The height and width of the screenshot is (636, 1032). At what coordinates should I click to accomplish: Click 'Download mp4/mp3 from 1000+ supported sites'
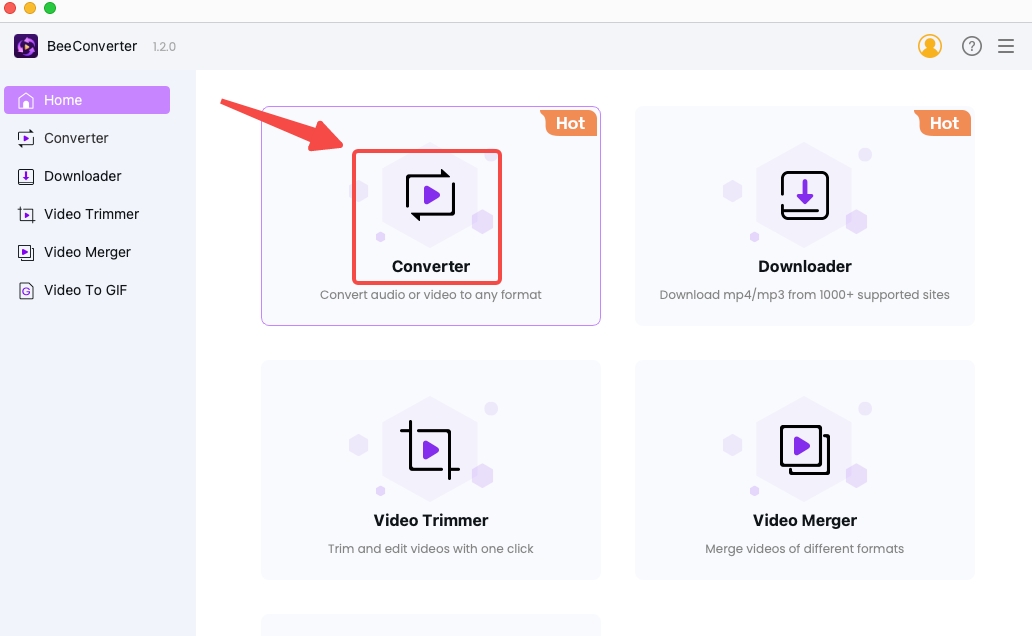804,295
